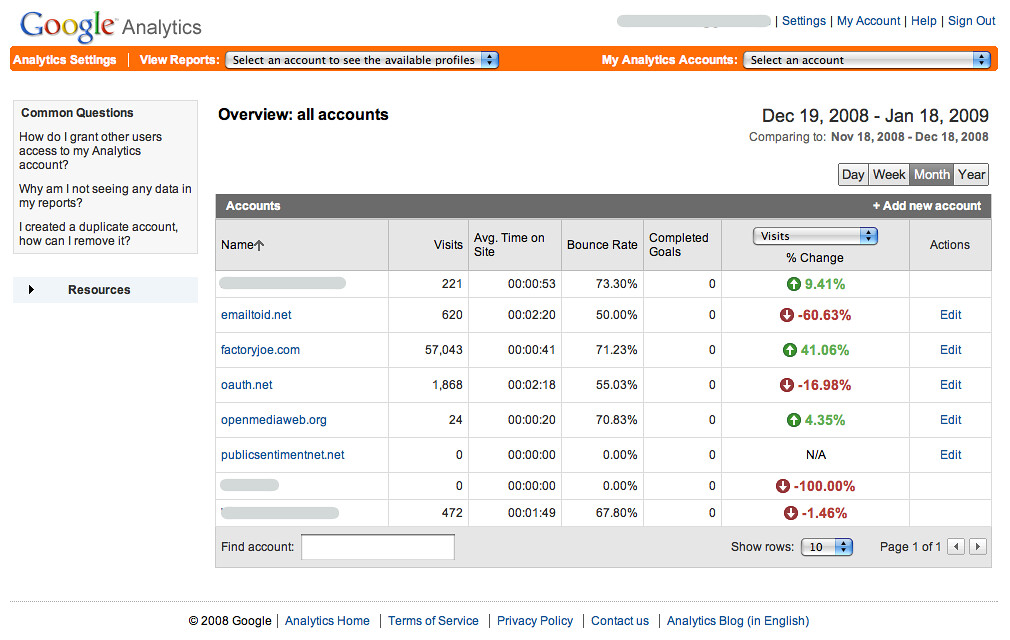Click green up arrow beside 41.06%
This screenshot has width=1010, height=640.
click(x=789, y=350)
